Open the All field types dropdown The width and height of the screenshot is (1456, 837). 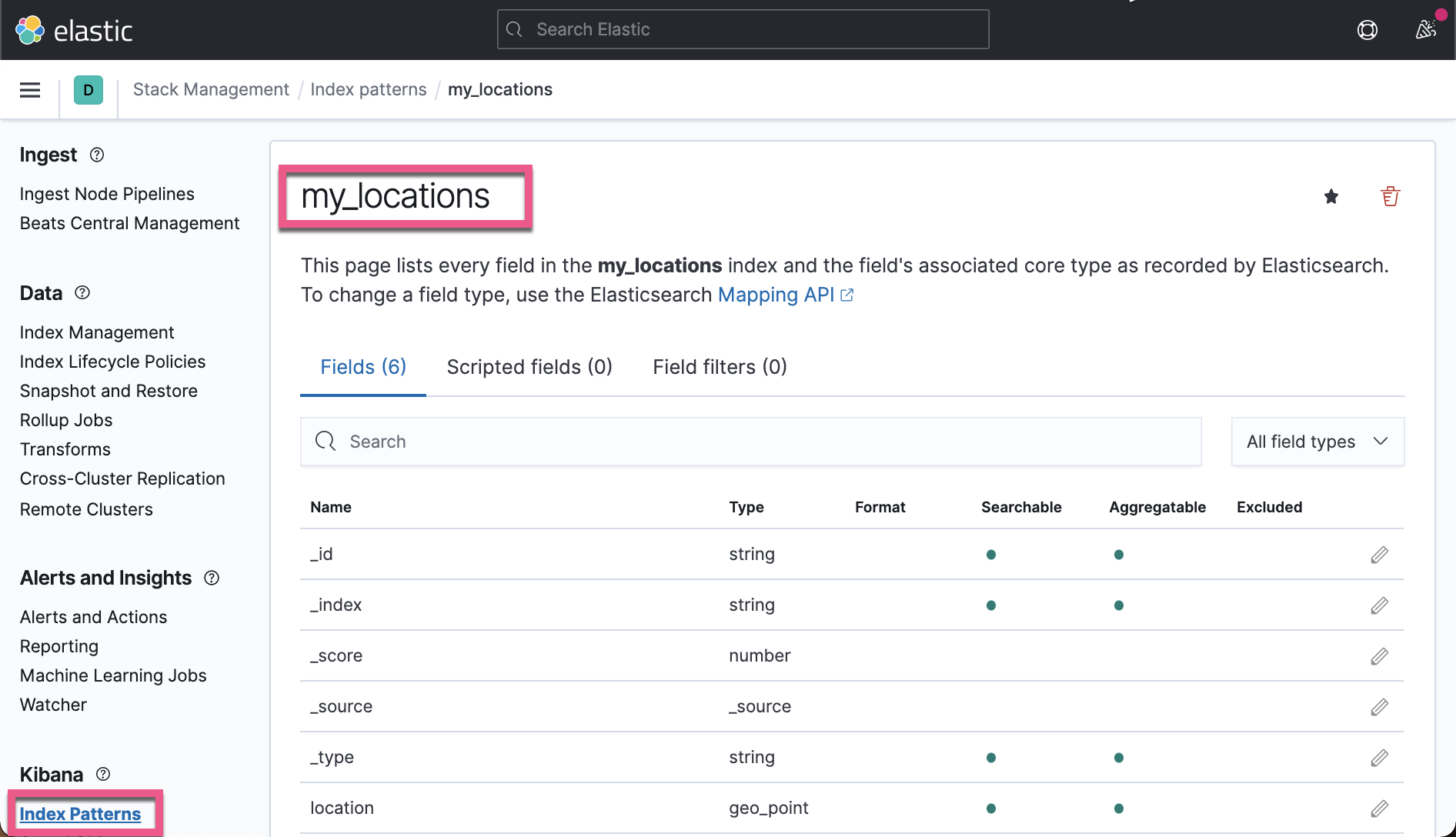point(1317,442)
